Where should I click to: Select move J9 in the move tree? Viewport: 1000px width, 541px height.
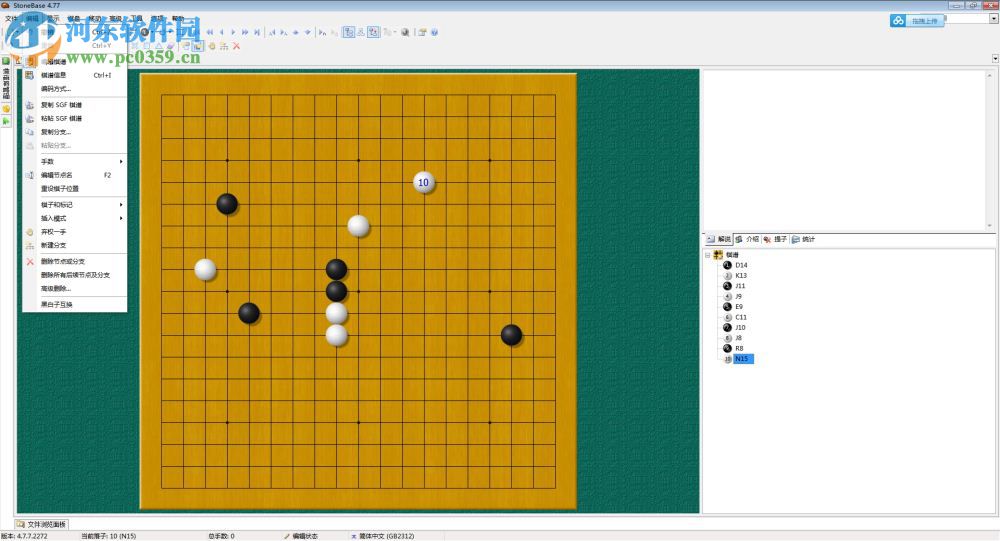(x=739, y=296)
